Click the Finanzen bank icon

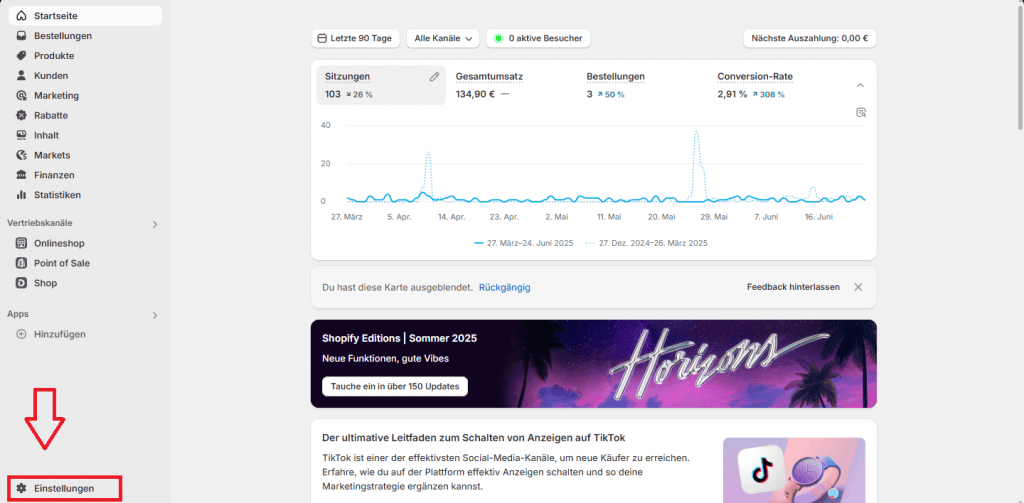pyautogui.click(x=22, y=175)
